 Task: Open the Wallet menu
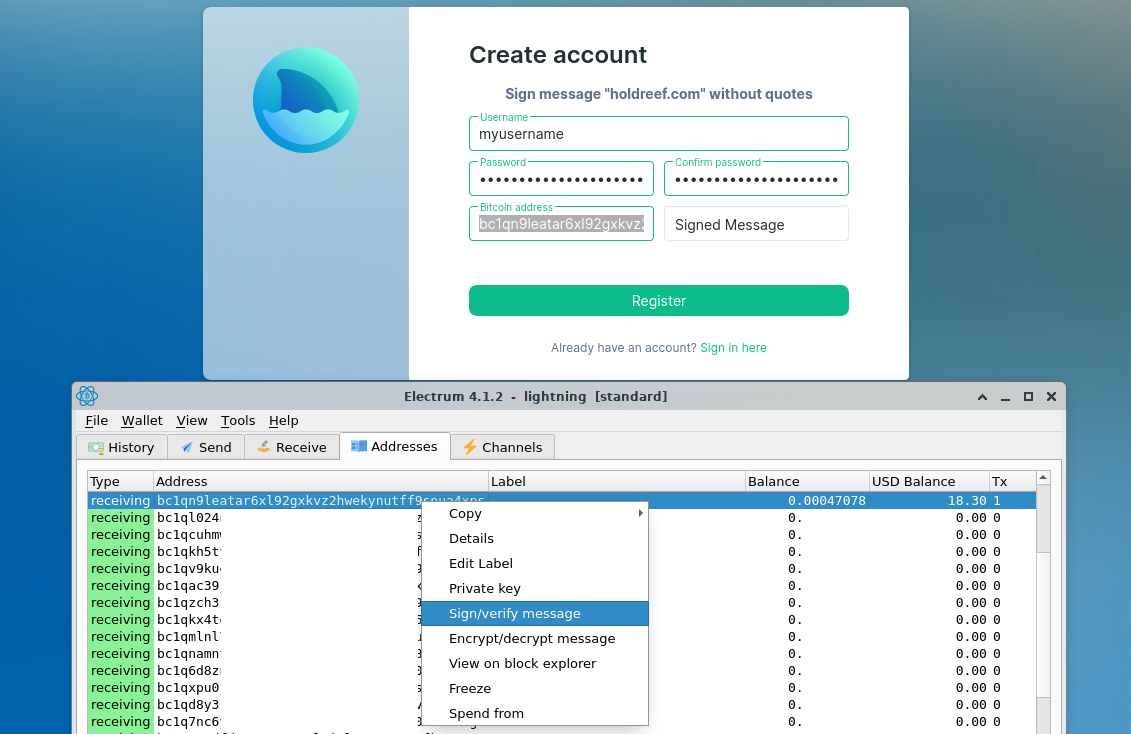[142, 421]
